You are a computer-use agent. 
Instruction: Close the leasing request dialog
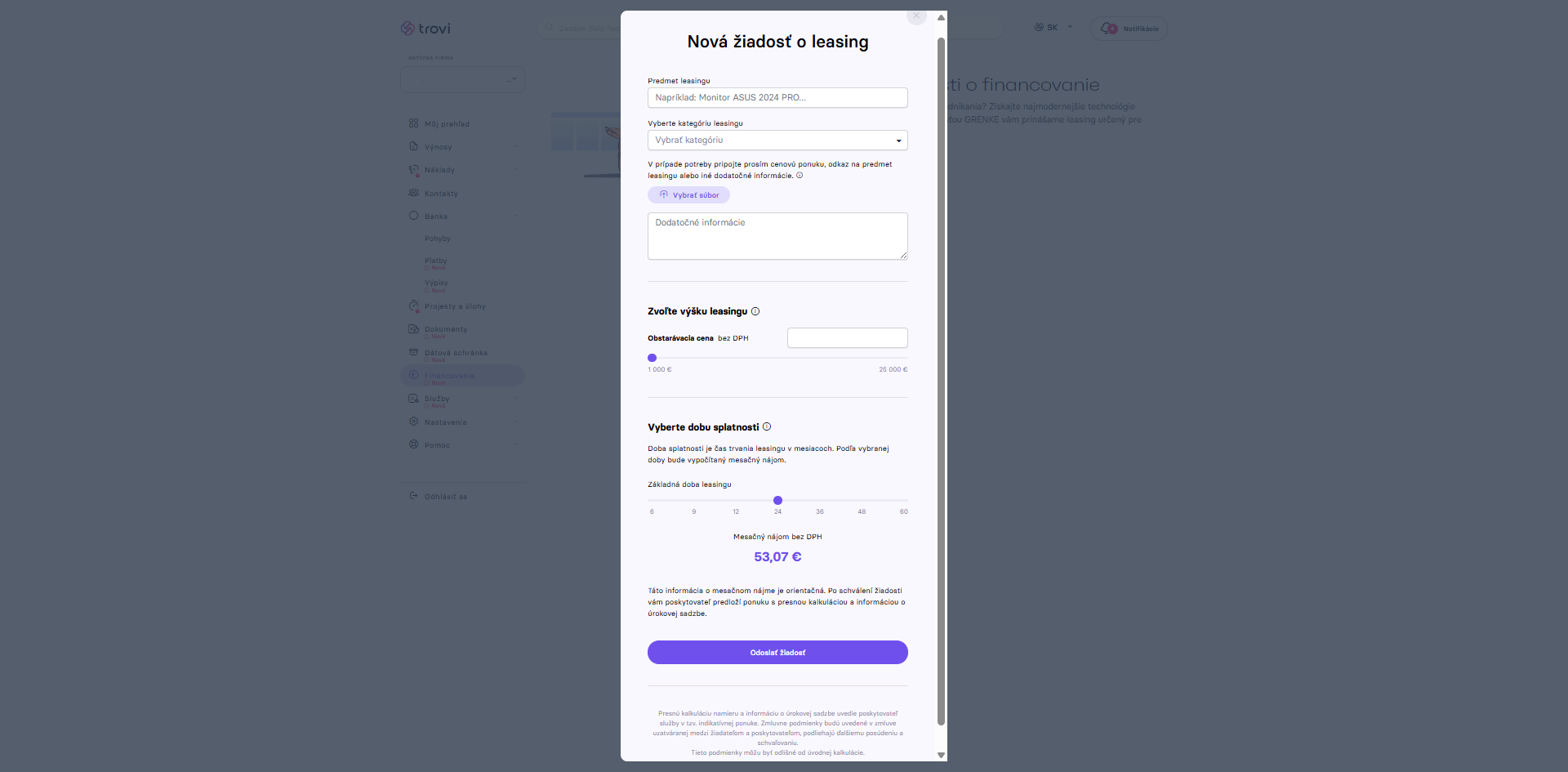pos(916,16)
